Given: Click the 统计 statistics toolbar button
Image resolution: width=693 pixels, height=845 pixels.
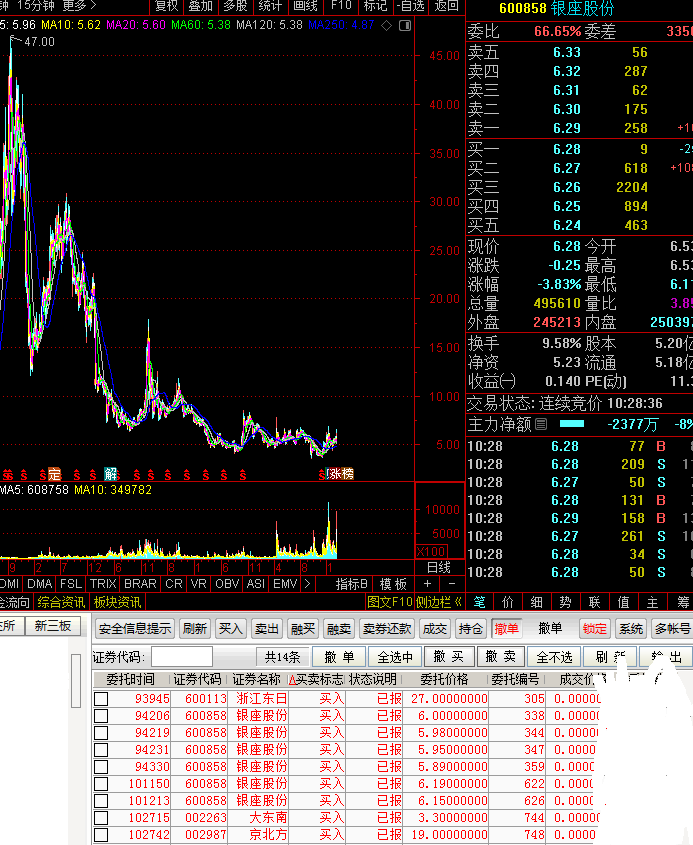Looking at the screenshot, I should (x=271, y=6).
